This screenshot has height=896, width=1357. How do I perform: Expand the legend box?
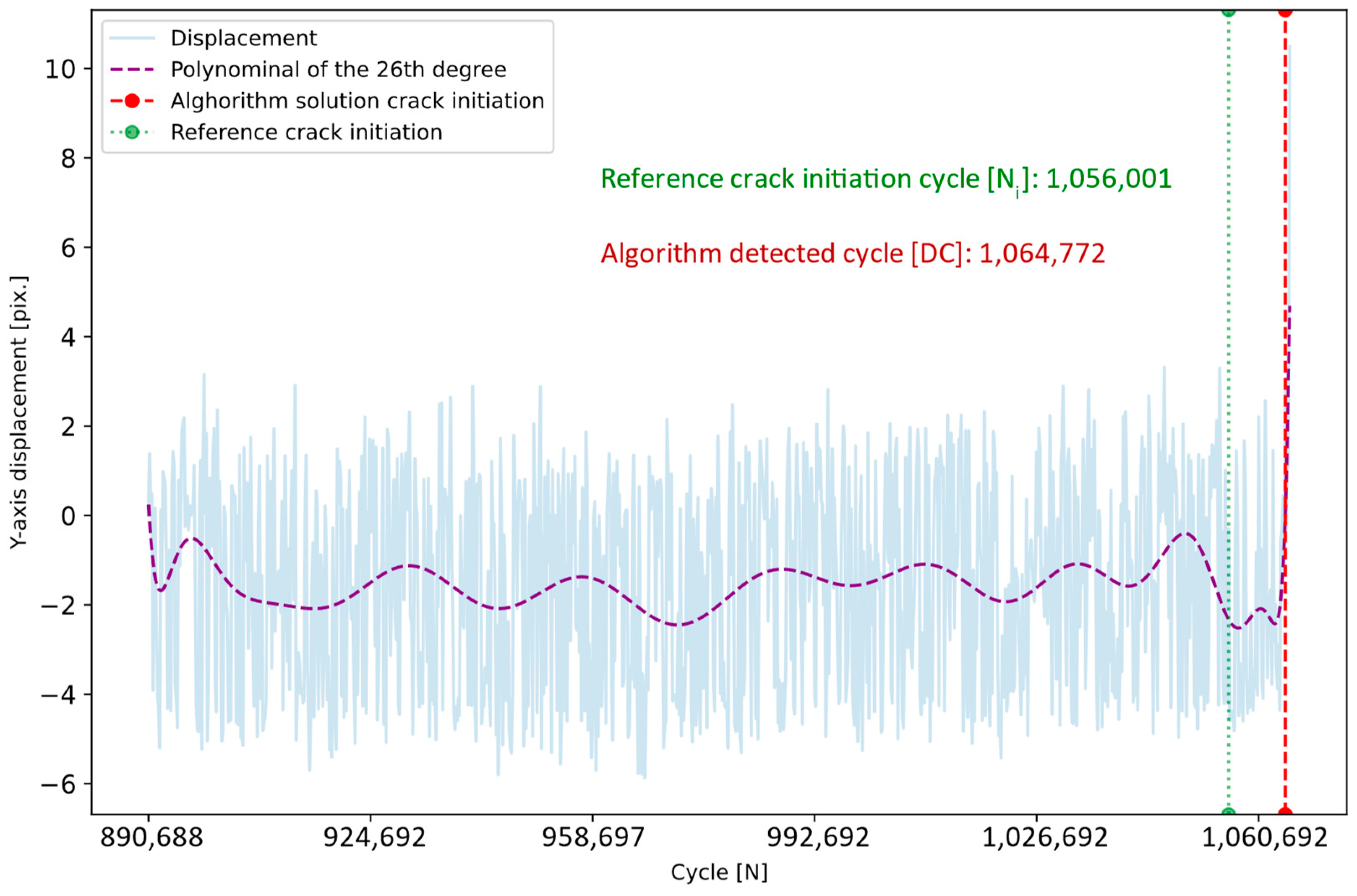pyautogui.click(x=326, y=86)
